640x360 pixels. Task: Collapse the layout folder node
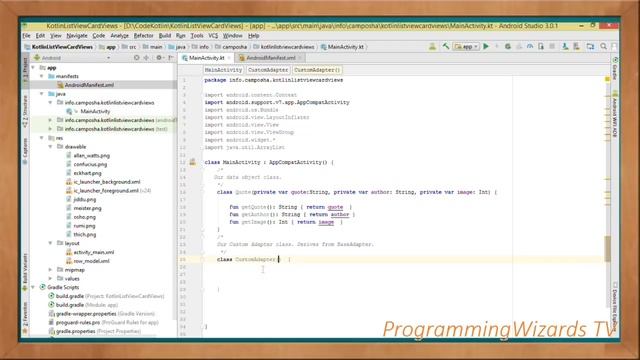[50, 243]
